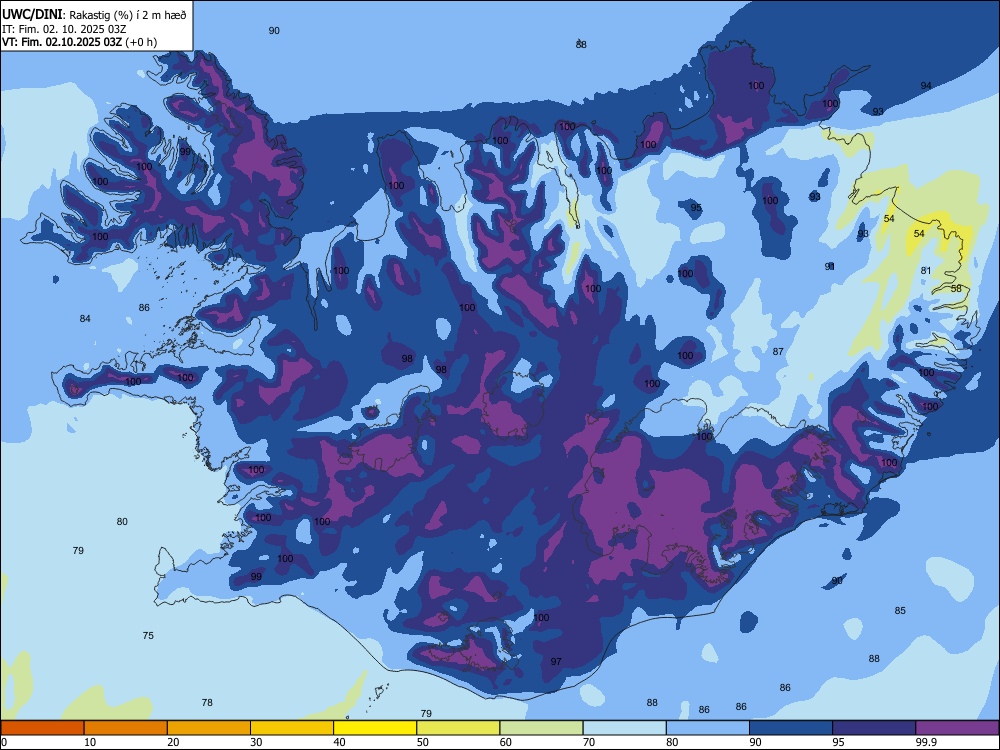Click the dark indigo 95–99.9 legend swatch
Image resolution: width=1000 pixels, height=750 pixels.
point(874,728)
